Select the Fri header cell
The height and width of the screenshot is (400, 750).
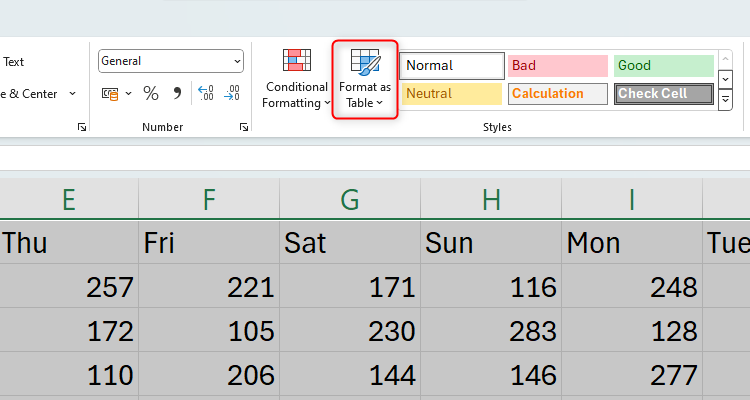click(209, 242)
